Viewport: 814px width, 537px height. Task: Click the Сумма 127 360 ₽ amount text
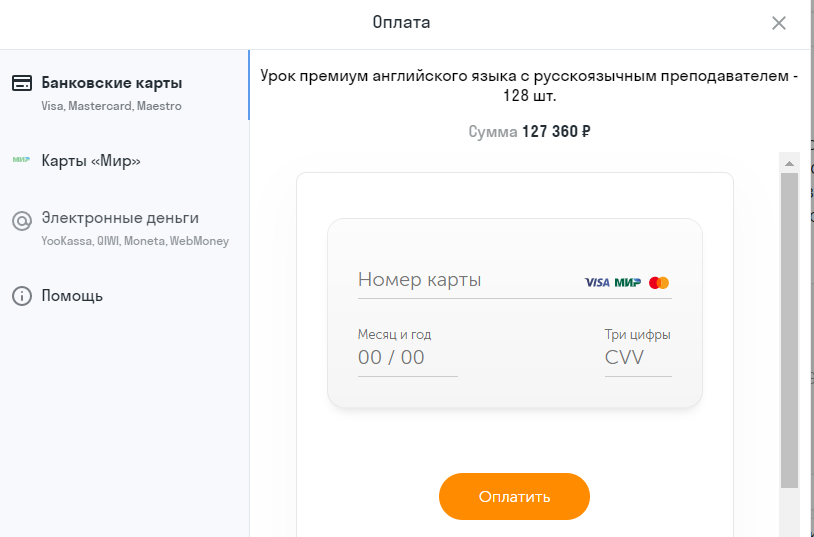pyautogui.click(x=530, y=131)
